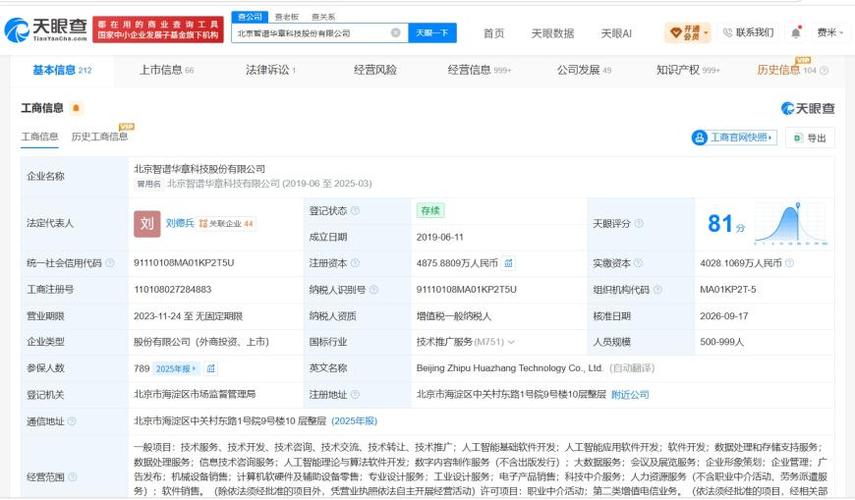
Task: Click the help icon beside 实缴资本 label
Action: pyautogui.click(x=638, y=263)
